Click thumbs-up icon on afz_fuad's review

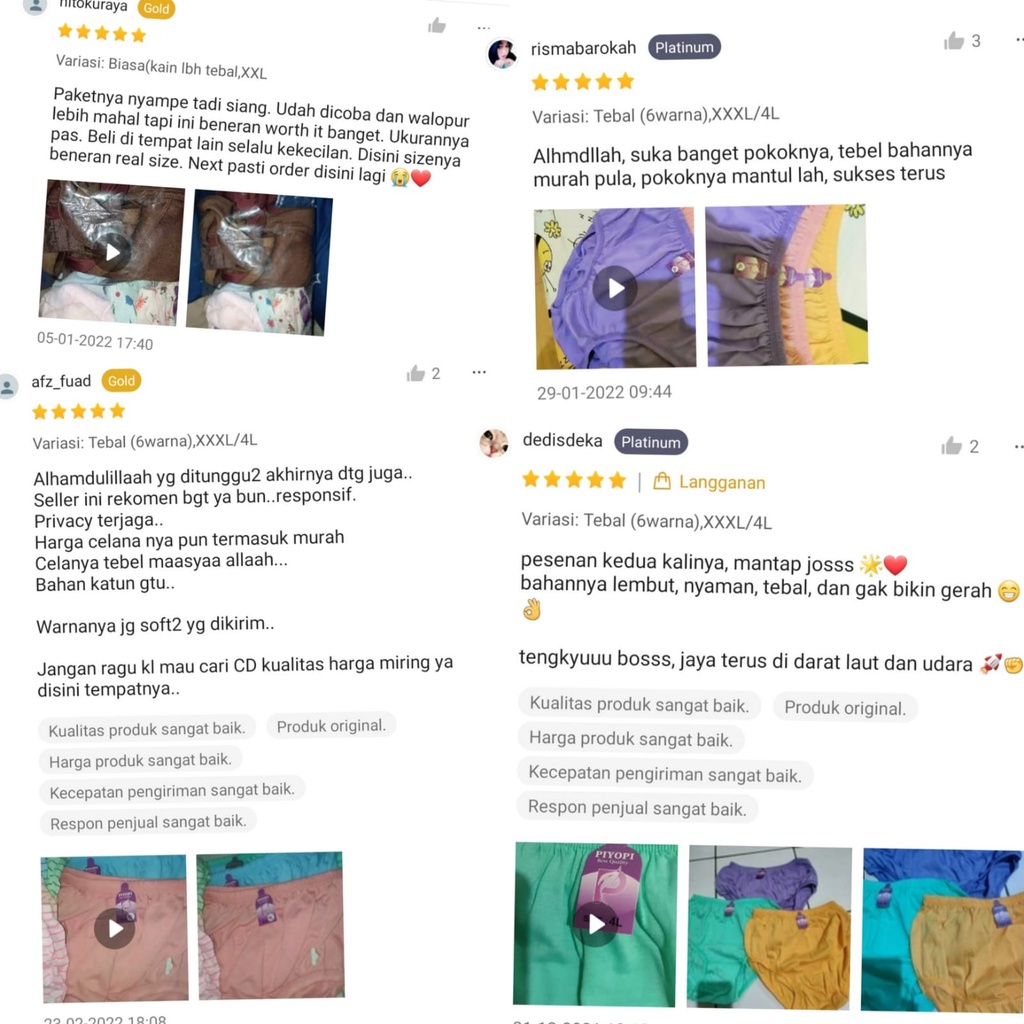416,374
